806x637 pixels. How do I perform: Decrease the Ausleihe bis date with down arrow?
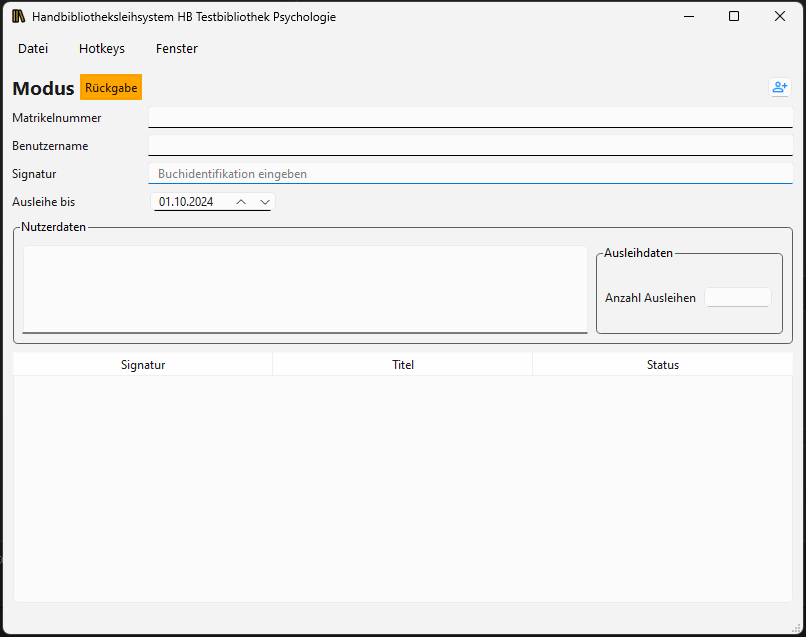(264, 202)
